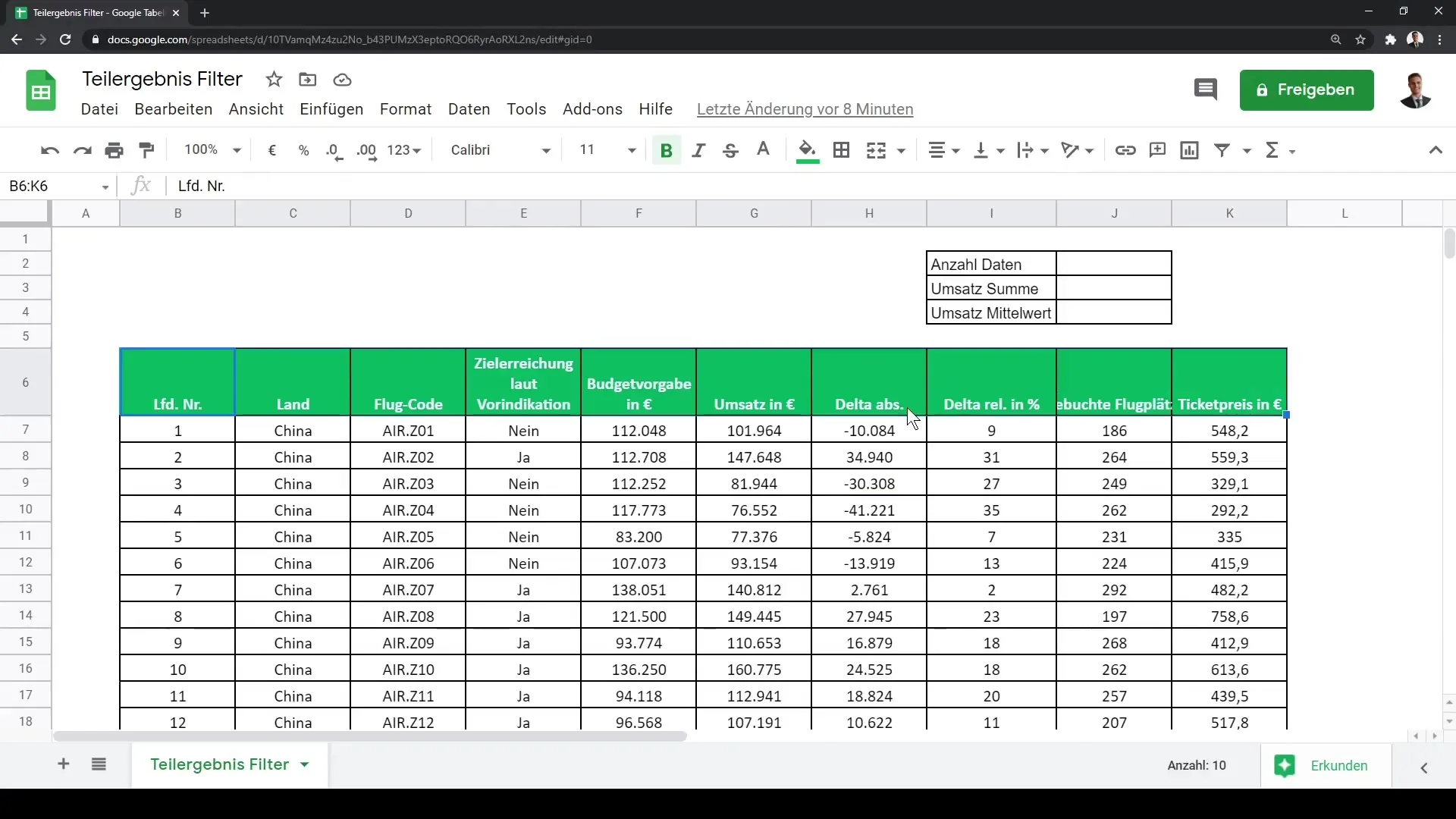Open text wrapping dropdown
The height and width of the screenshot is (819, 1456).
(1033, 150)
